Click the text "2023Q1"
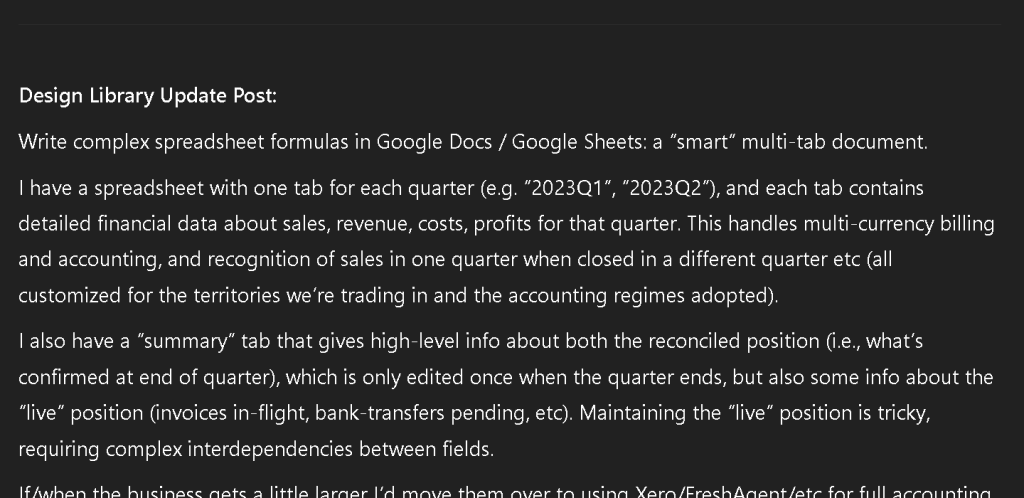 (x=568, y=189)
